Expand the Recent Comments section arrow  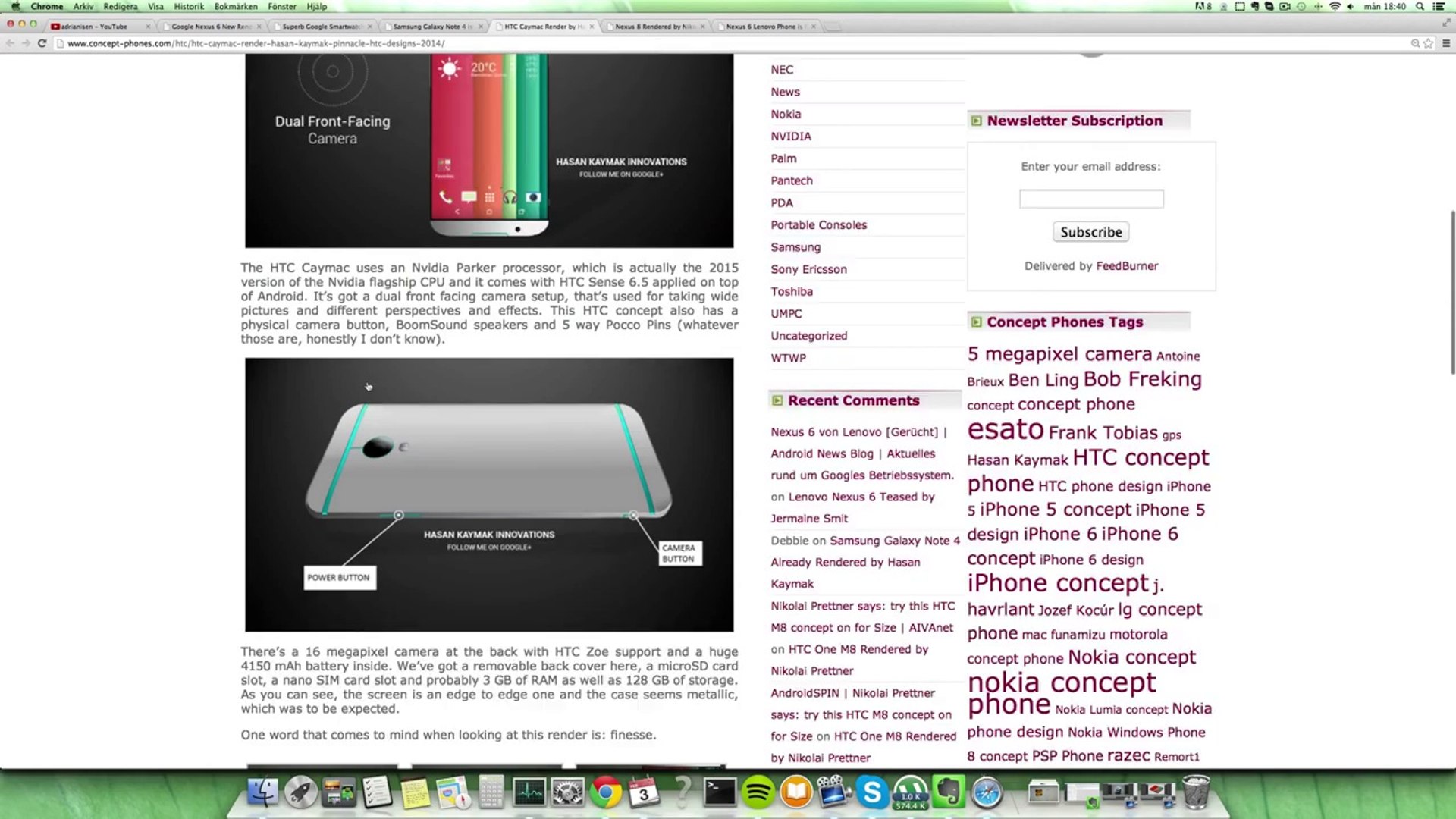[x=776, y=400]
